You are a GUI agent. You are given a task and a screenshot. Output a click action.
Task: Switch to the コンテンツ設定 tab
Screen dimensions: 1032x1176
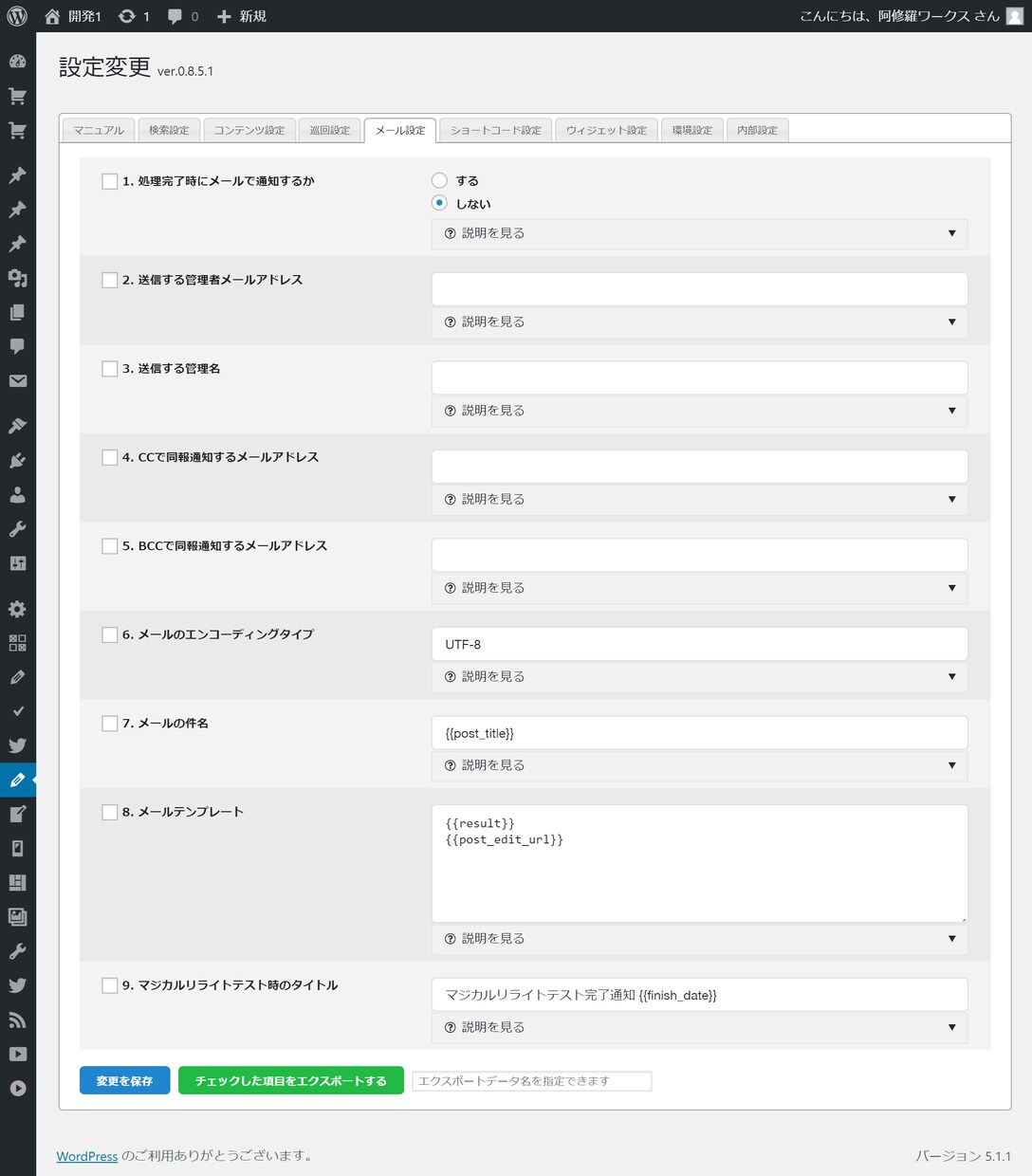(x=249, y=130)
